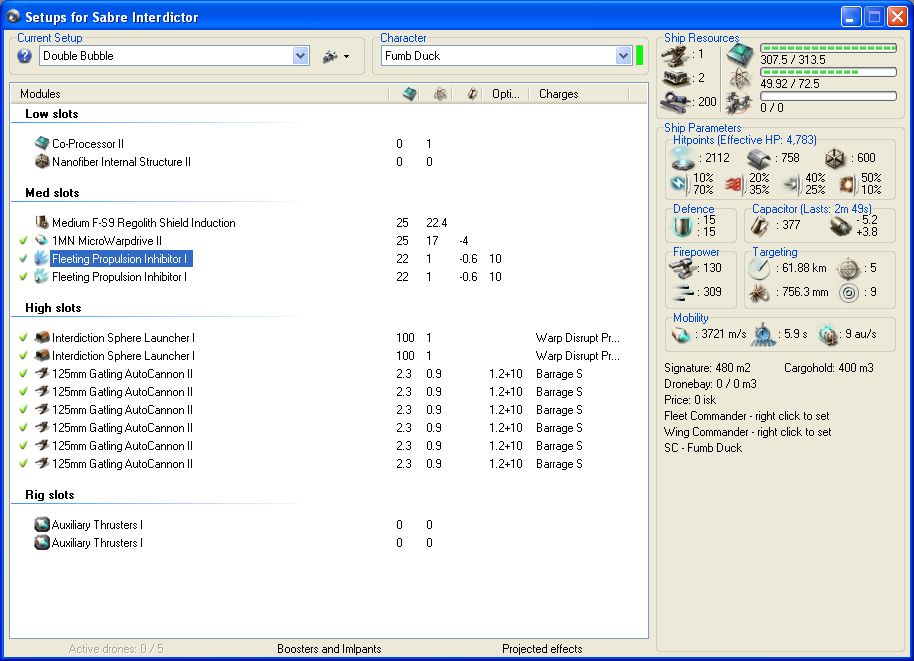Click the capacitor capacity icon showing 377

point(759,226)
